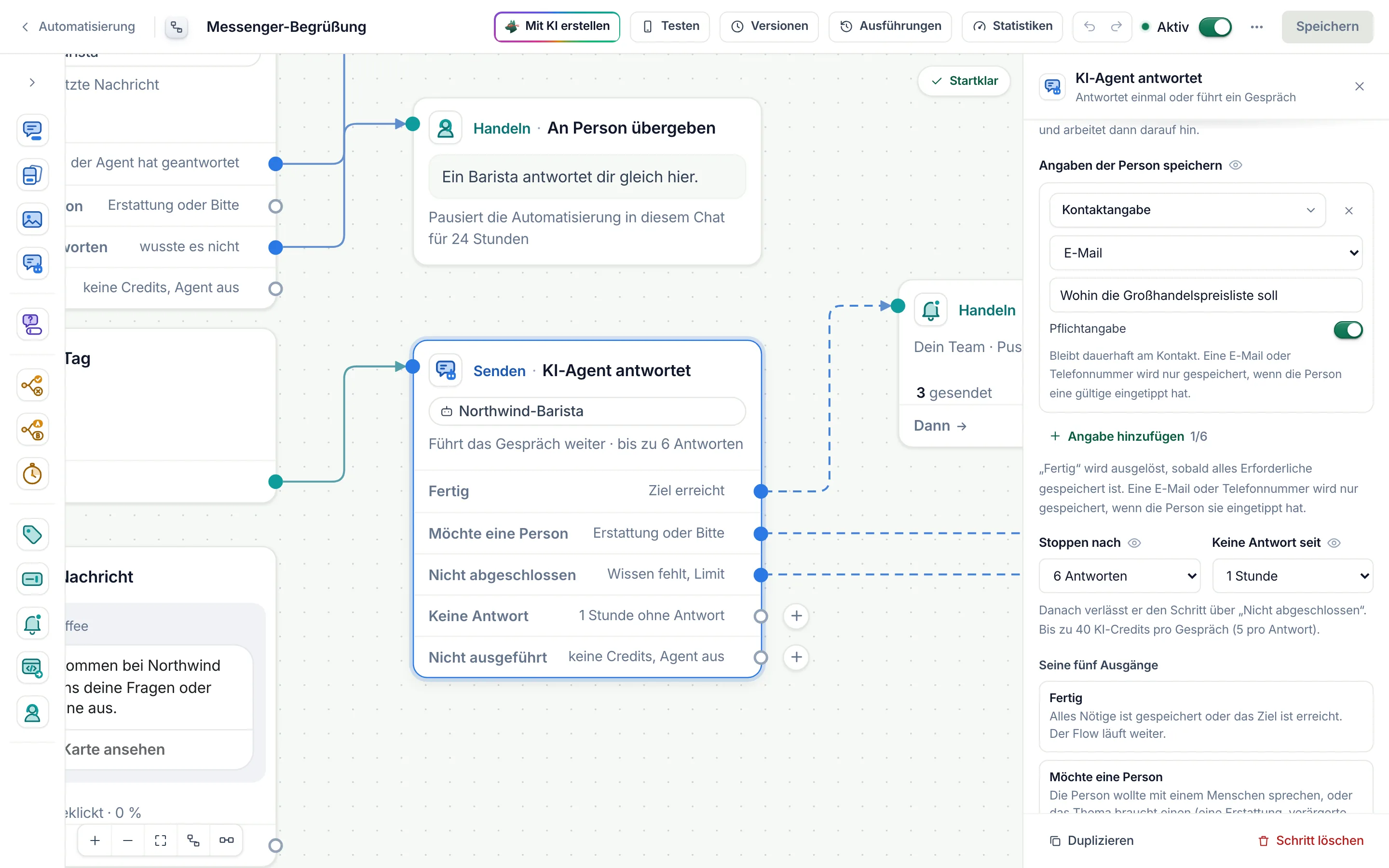Open the Statistiken tab
The height and width of the screenshot is (868, 1389).
[x=1012, y=27]
